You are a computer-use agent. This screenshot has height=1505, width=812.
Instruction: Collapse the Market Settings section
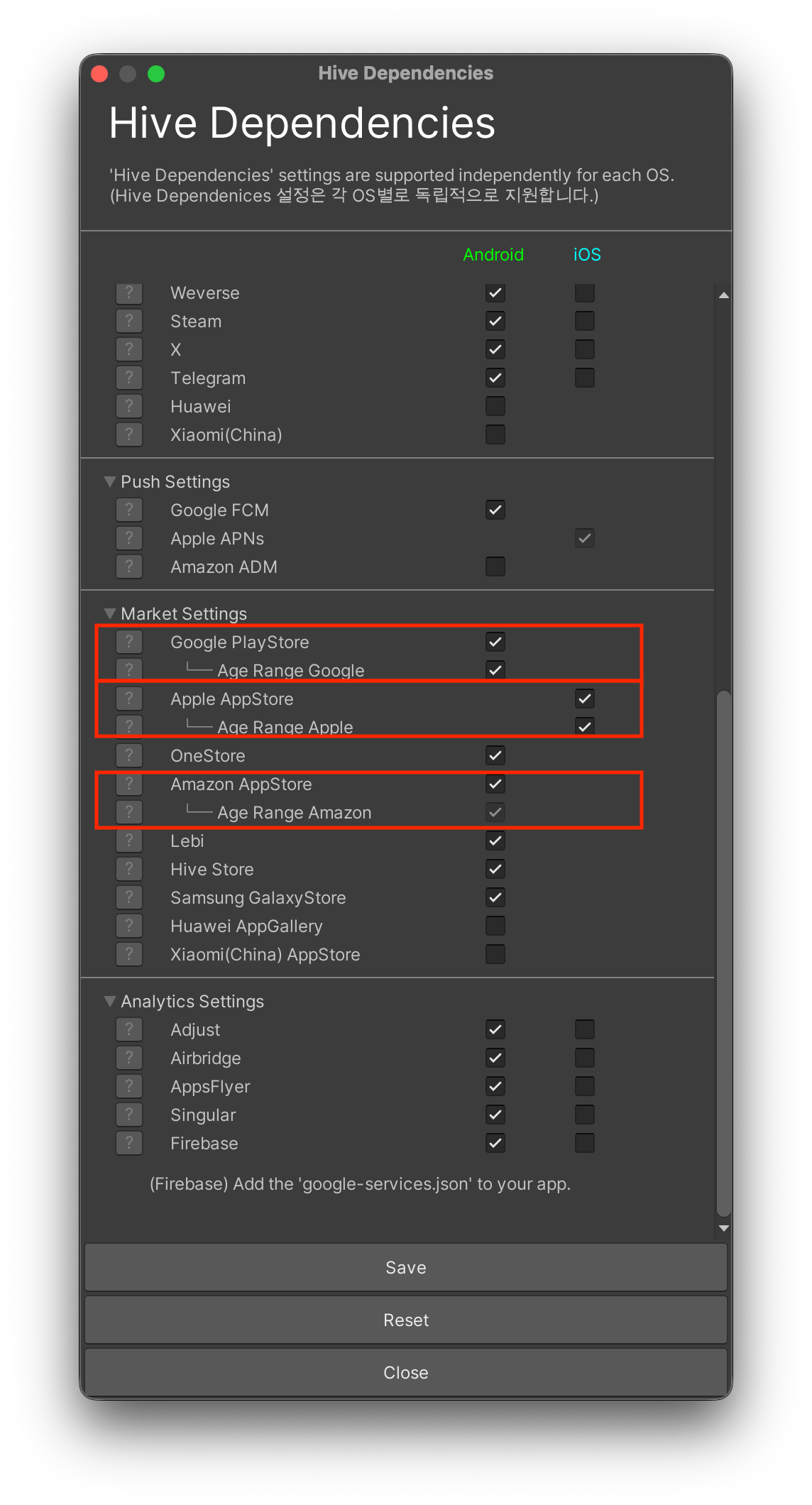[x=110, y=613]
